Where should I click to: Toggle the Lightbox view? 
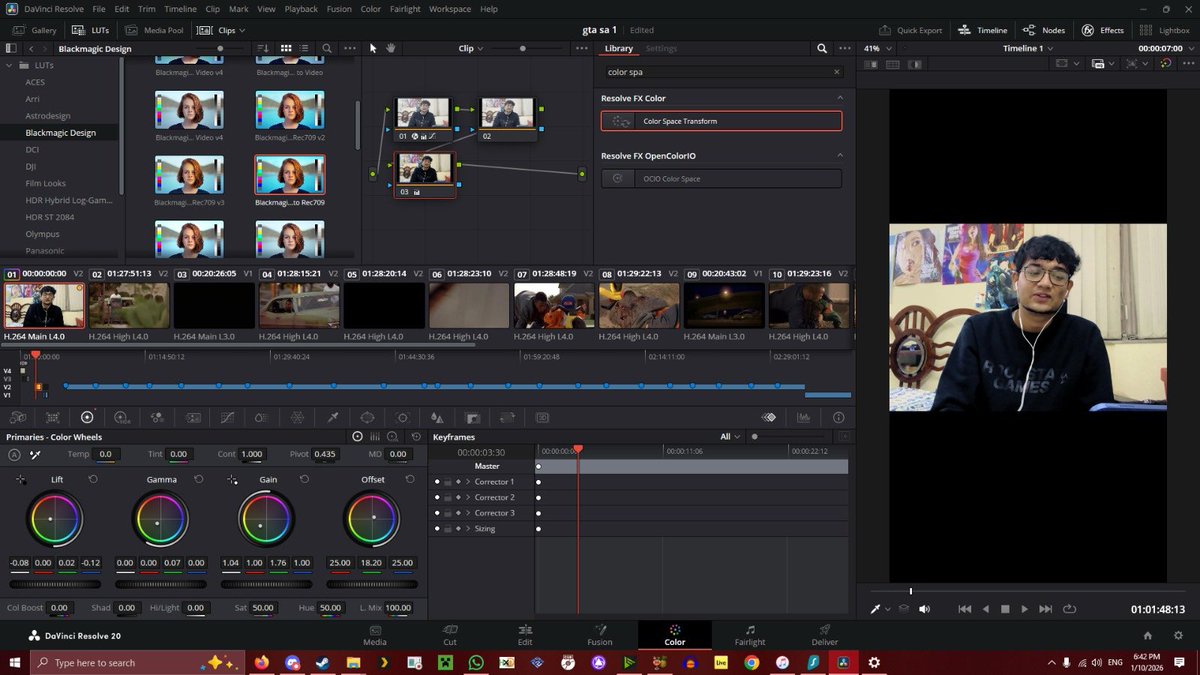tap(1166, 30)
